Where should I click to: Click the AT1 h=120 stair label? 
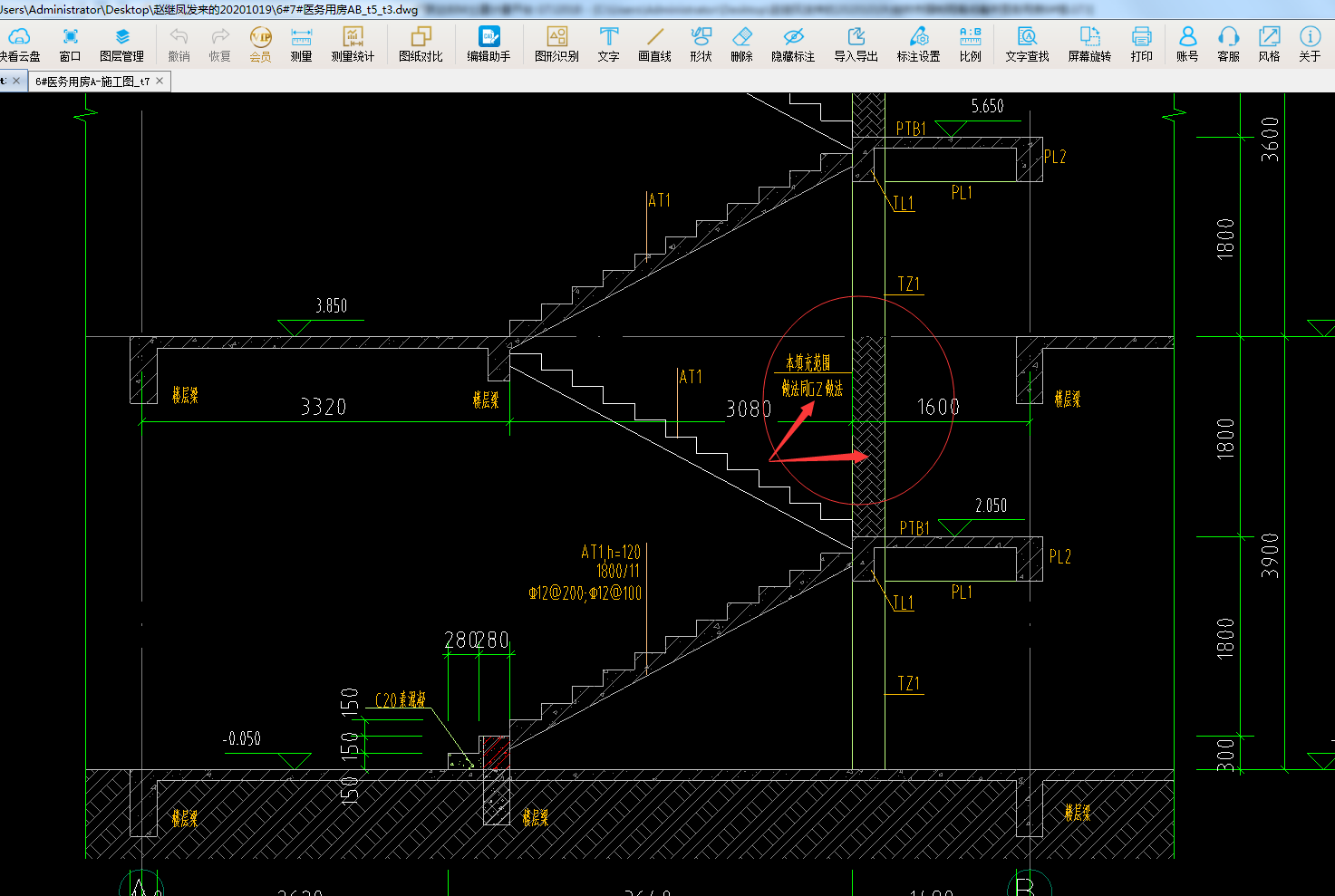611,552
